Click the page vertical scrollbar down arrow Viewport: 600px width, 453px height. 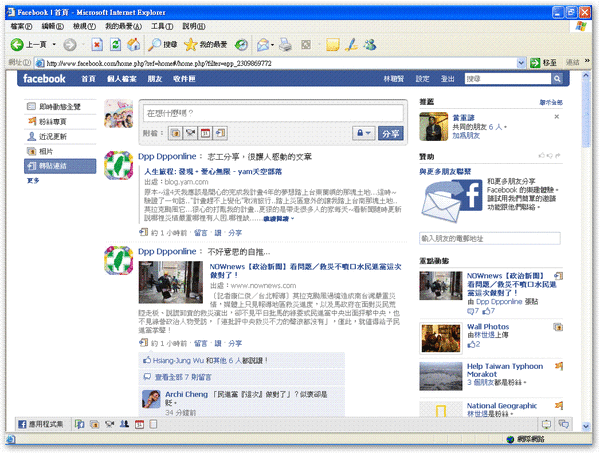click(x=586, y=426)
